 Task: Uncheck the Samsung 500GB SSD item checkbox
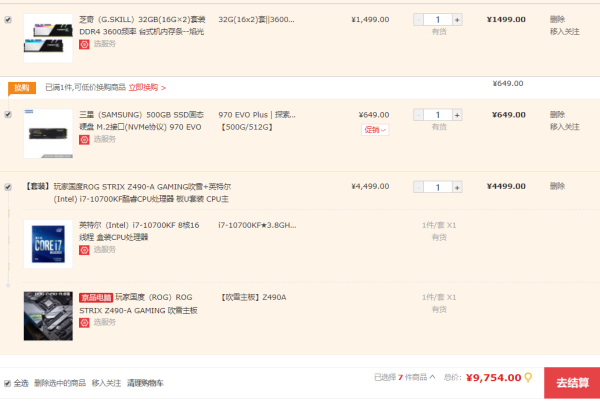point(8,115)
